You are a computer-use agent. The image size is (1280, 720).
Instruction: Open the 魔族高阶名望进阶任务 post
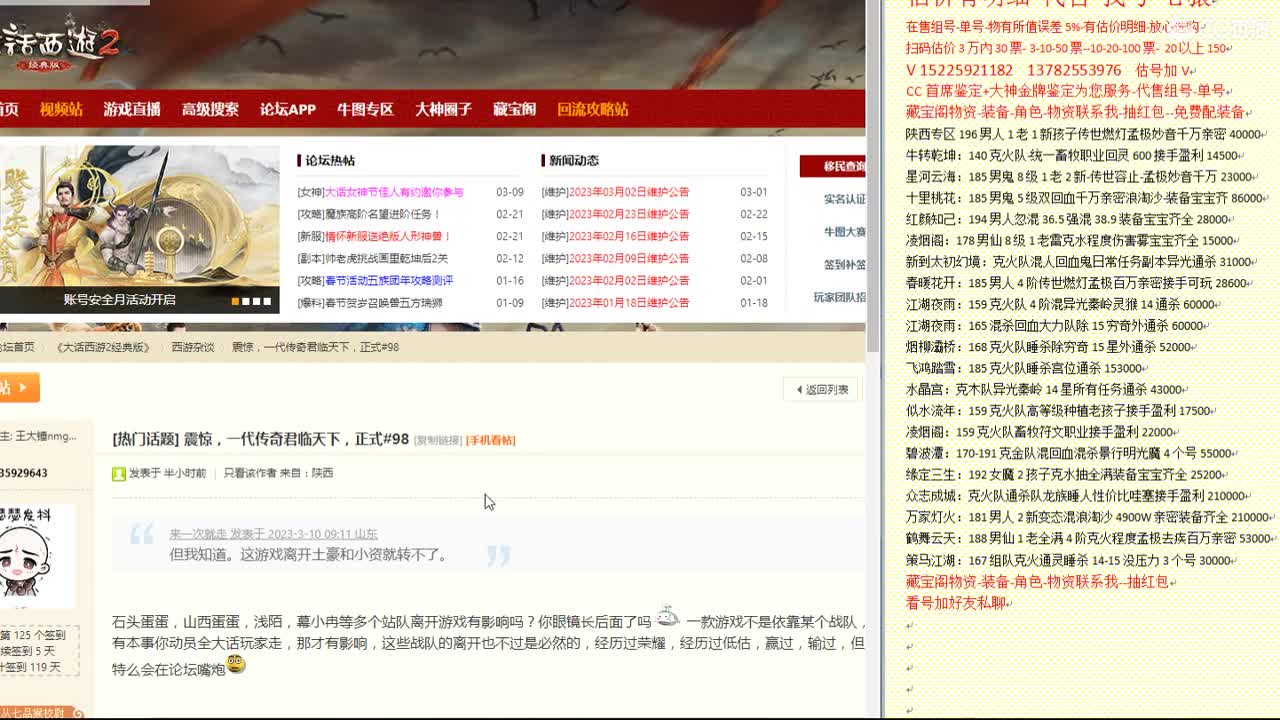[383, 214]
